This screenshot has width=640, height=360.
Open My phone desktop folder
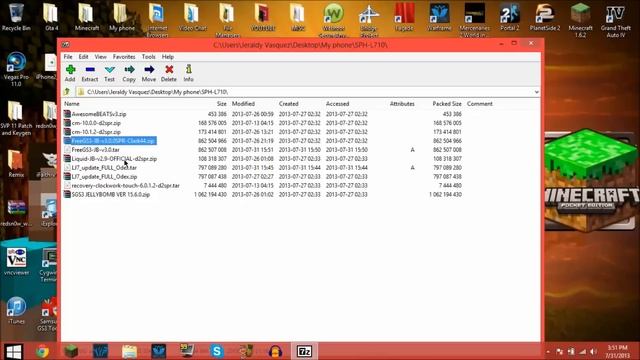coord(122,17)
